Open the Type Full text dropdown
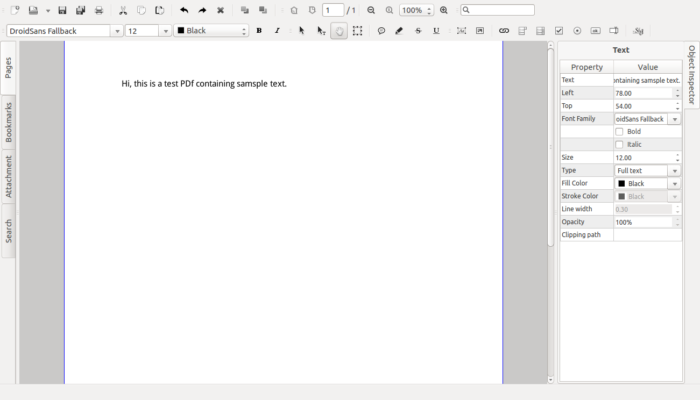Screen dimensions: 700x400 pos(675,171)
